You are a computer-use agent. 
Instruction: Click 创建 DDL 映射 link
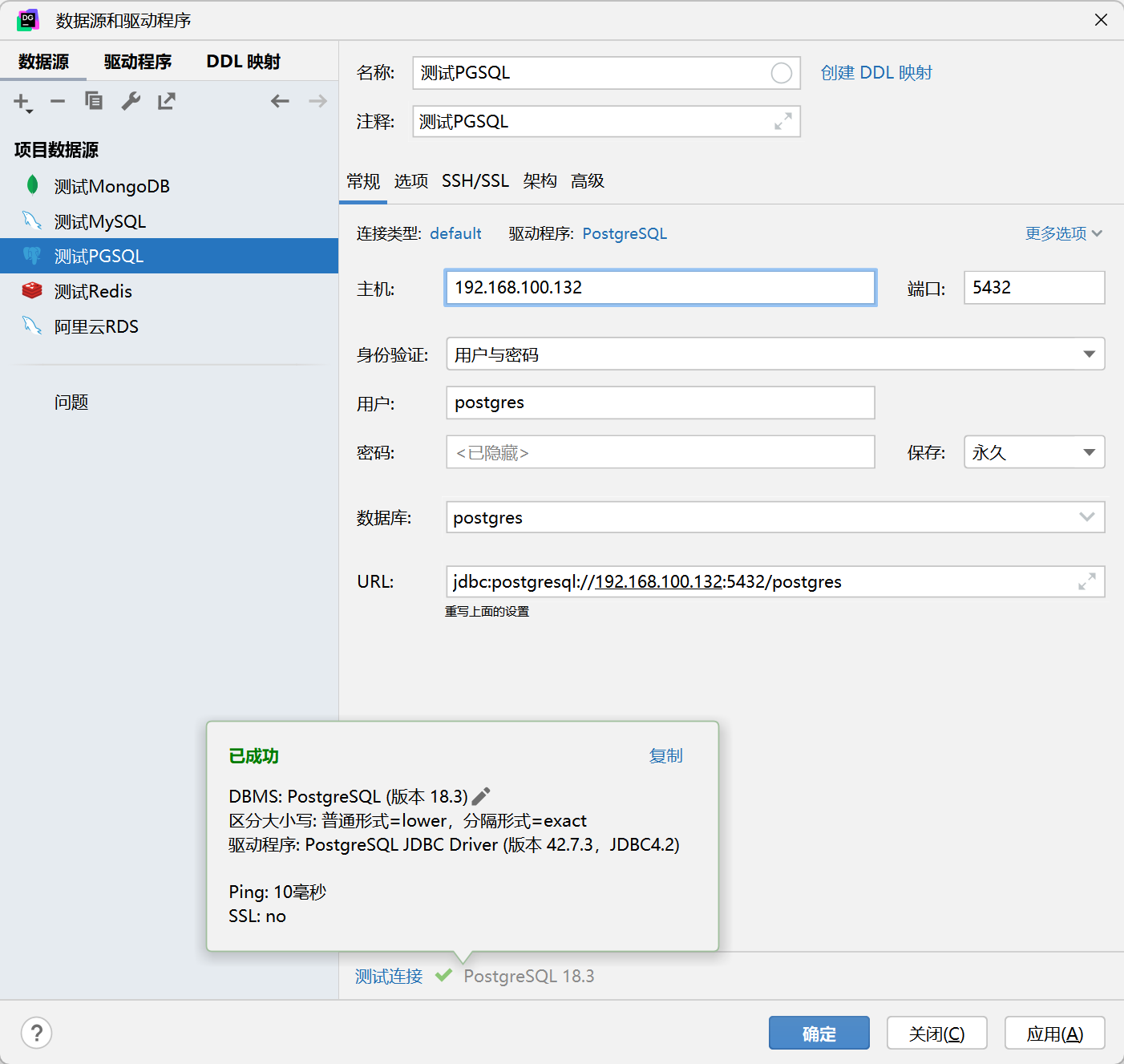(x=876, y=73)
